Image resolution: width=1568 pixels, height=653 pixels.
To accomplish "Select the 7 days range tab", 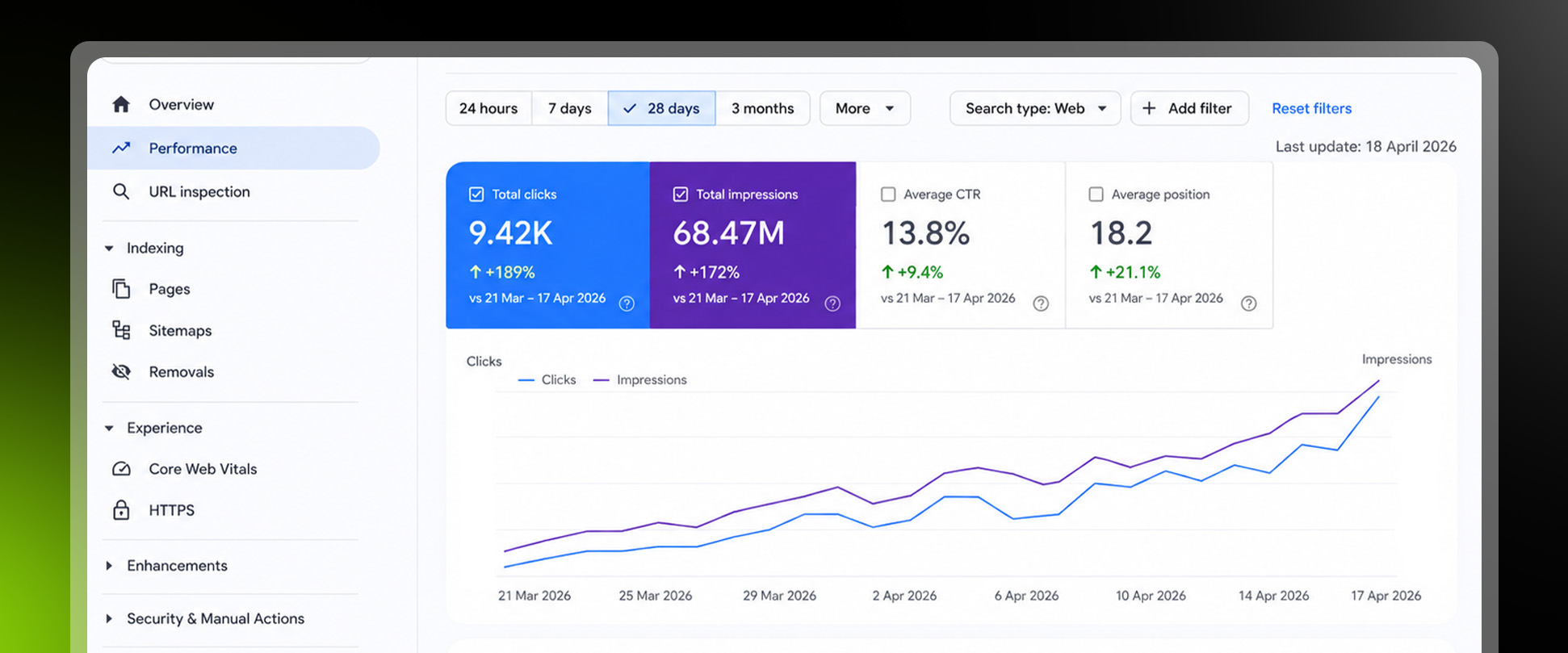I will click(x=570, y=108).
